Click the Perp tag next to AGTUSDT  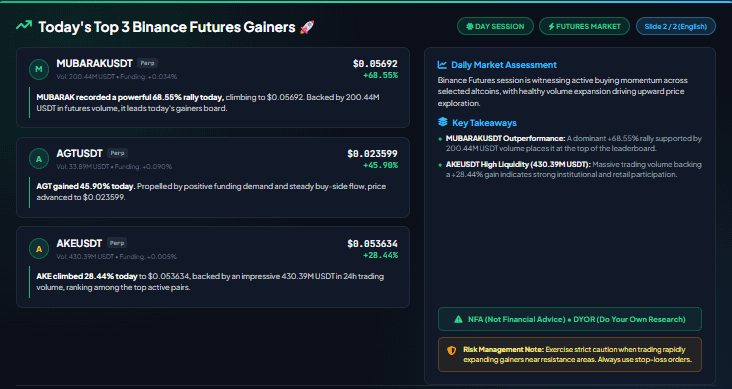[118, 153]
